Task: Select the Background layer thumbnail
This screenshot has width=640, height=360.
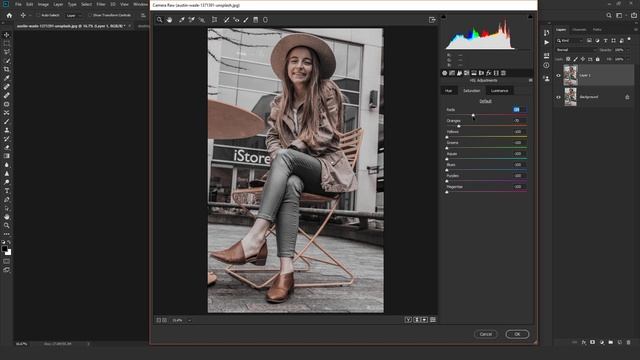Action: (x=570, y=97)
